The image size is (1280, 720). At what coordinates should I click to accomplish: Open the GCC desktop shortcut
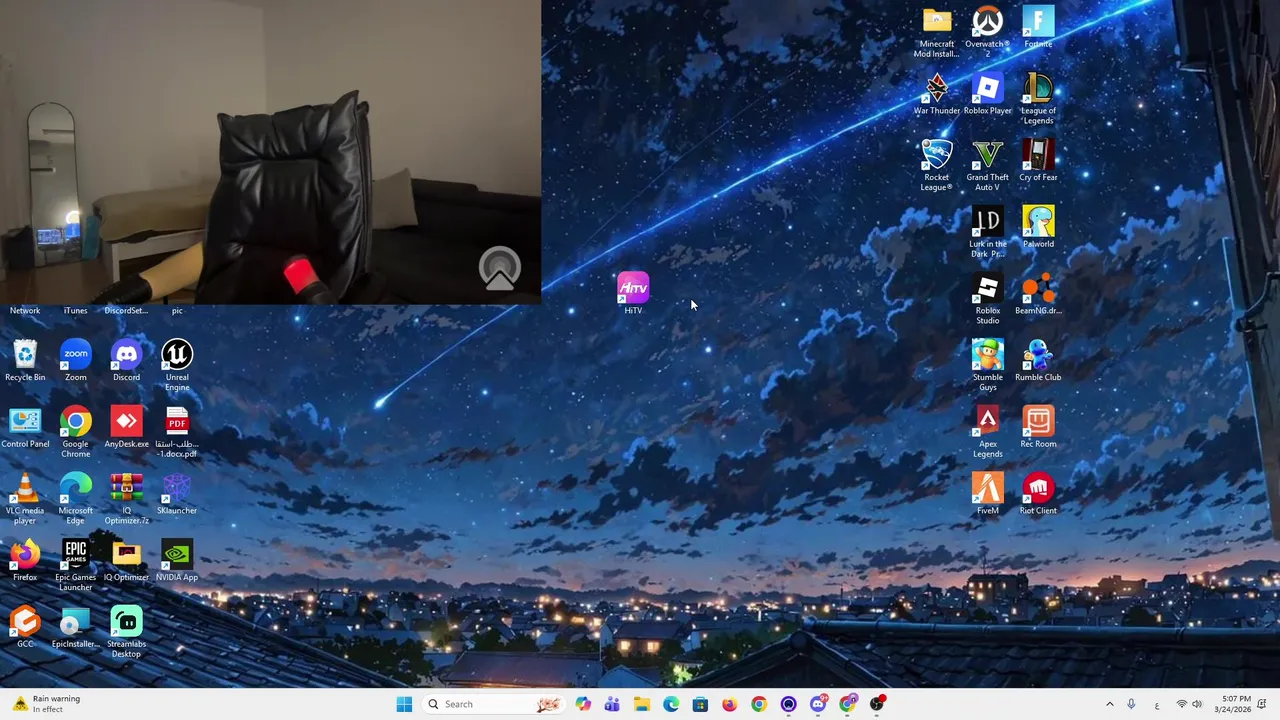tap(25, 628)
